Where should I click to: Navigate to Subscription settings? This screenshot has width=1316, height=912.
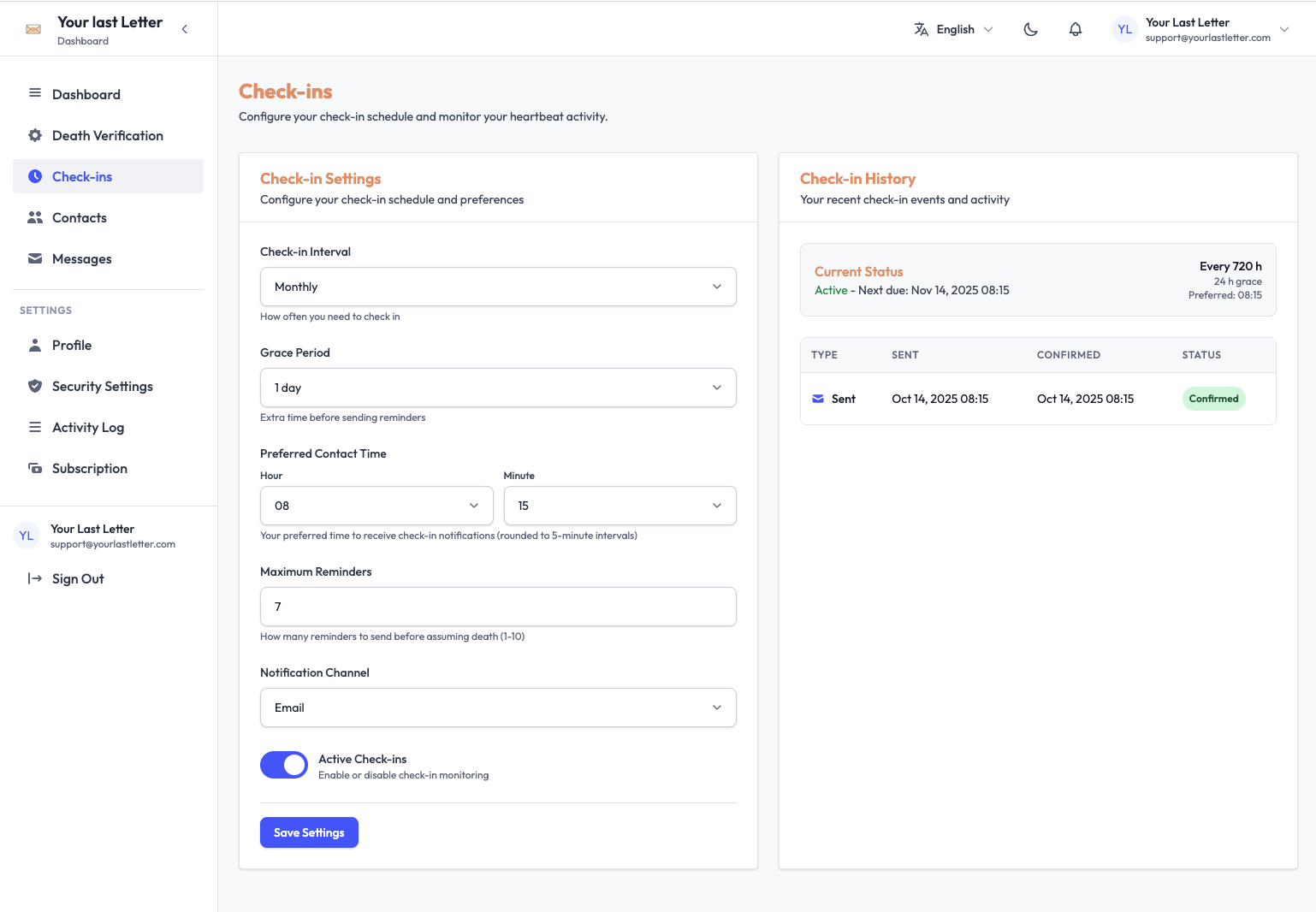[x=90, y=469]
